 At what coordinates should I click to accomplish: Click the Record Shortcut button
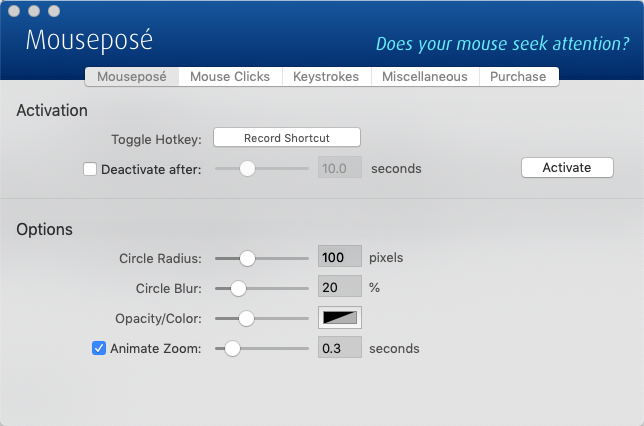[x=287, y=138]
